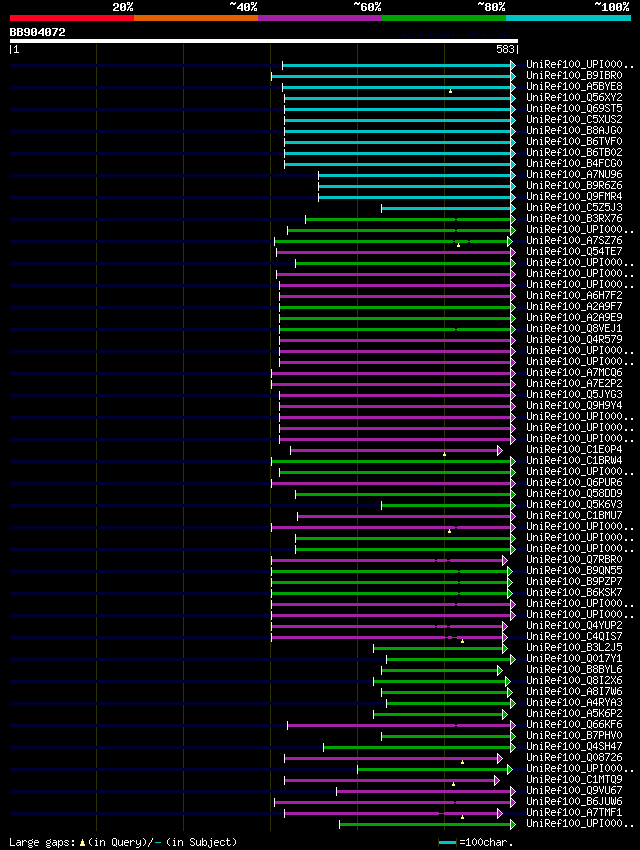640x850 pixels.
Task: Open hit UniRef100_C5XUS2 label
Action: pyautogui.click(x=574, y=119)
